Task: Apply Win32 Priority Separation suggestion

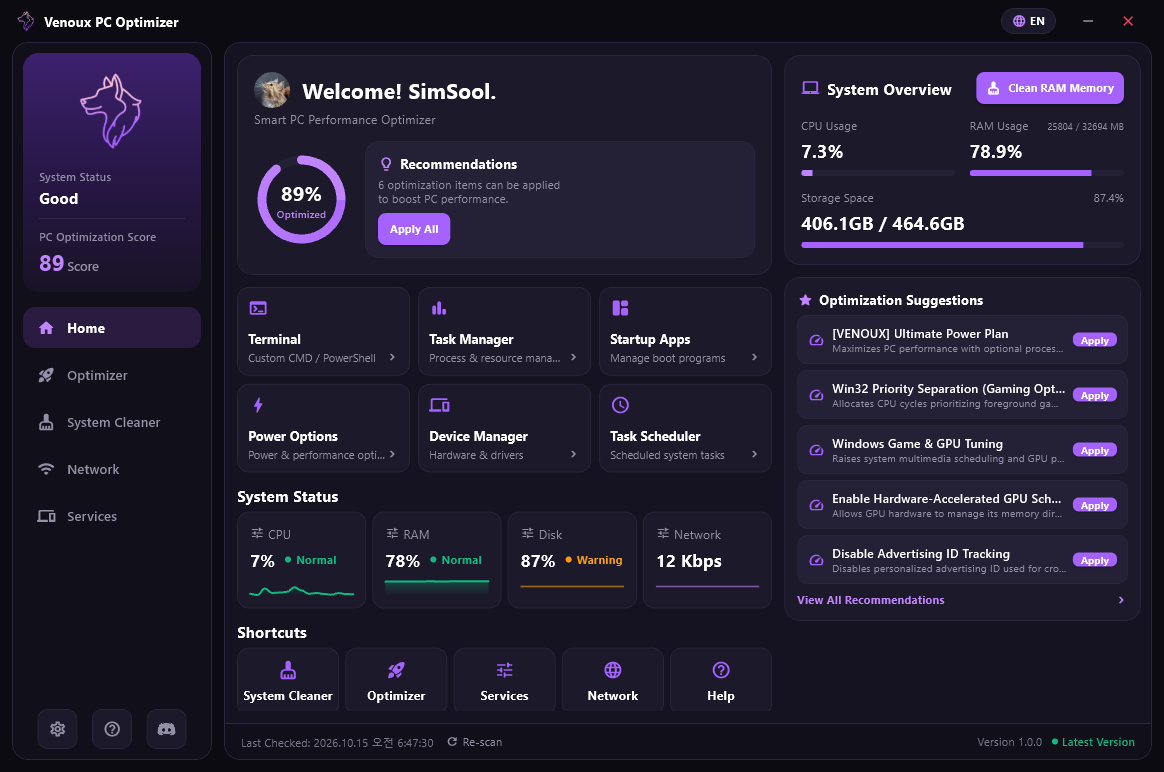Action: pos(1095,395)
